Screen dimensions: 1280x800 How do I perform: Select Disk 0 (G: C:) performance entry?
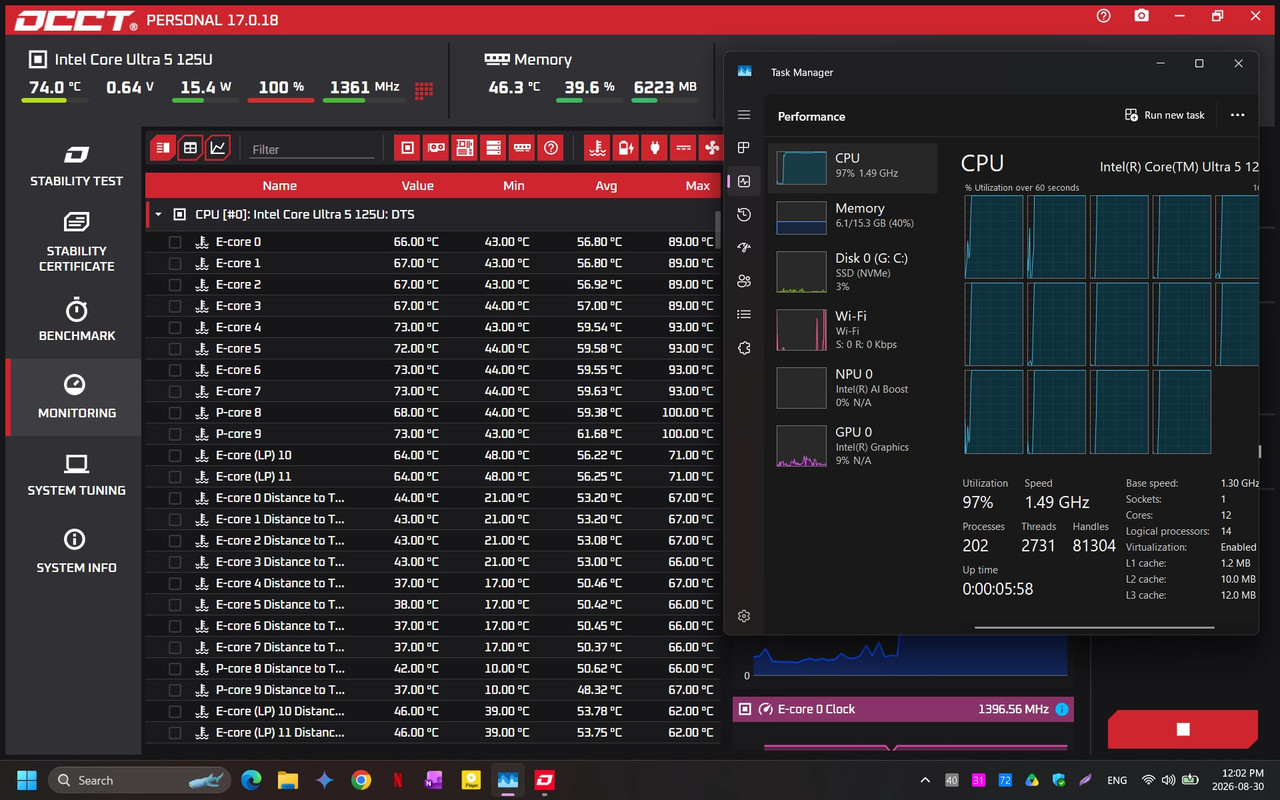click(853, 272)
